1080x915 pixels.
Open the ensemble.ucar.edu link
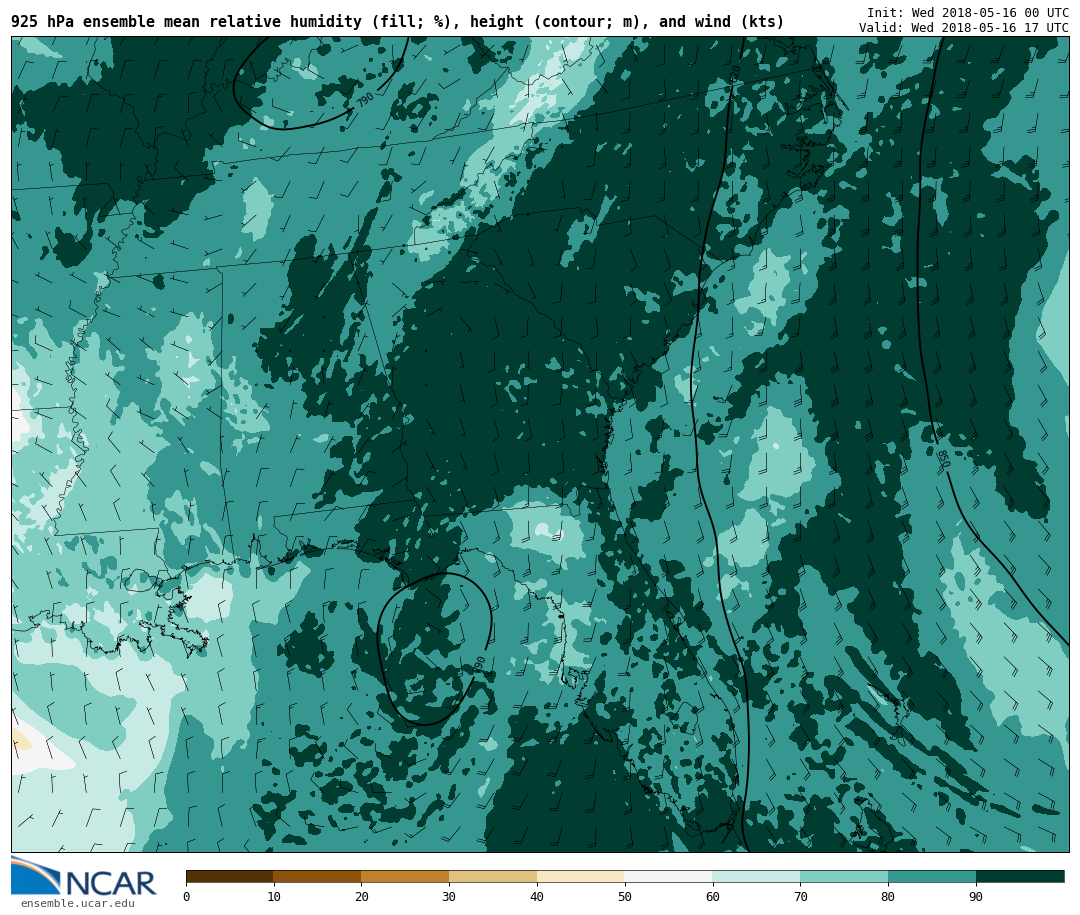[x=77, y=904]
